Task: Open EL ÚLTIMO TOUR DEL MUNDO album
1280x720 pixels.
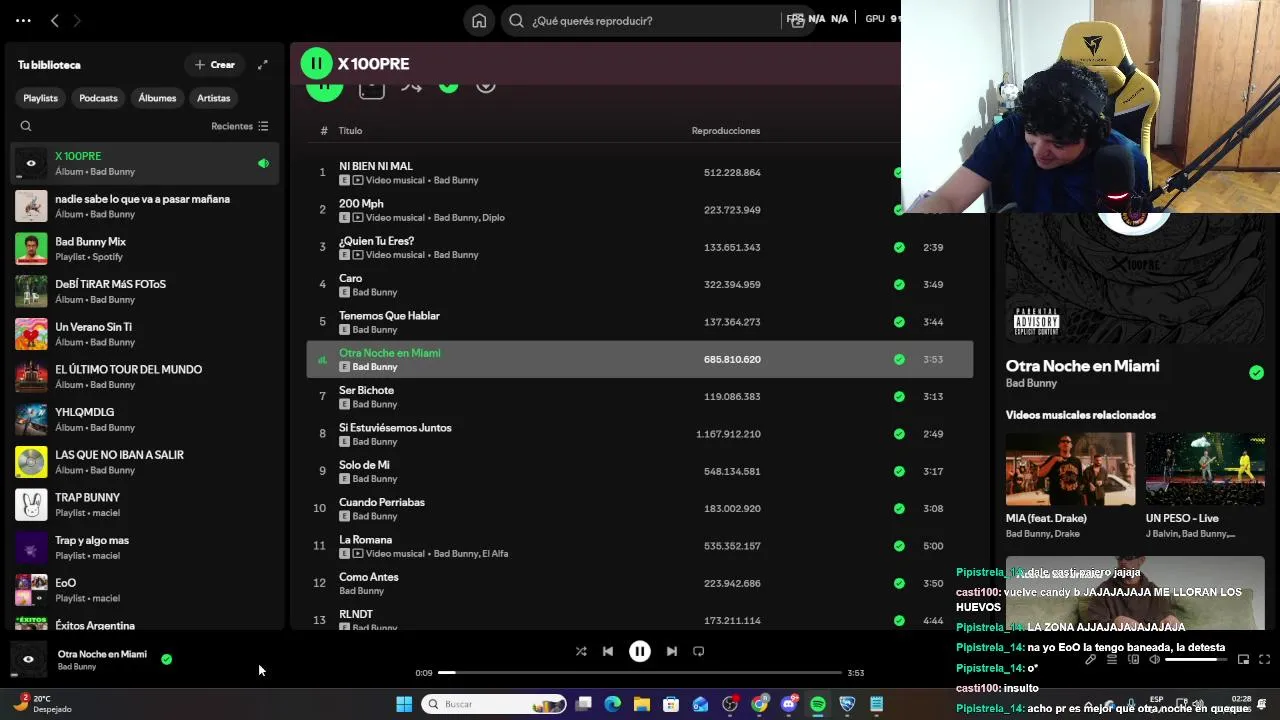Action: point(145,377)
